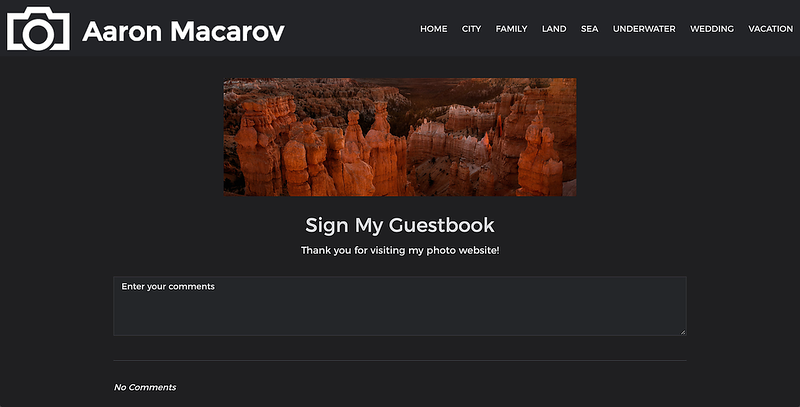
Task: Go to the VACATION gallery
Action: point(770,29)
